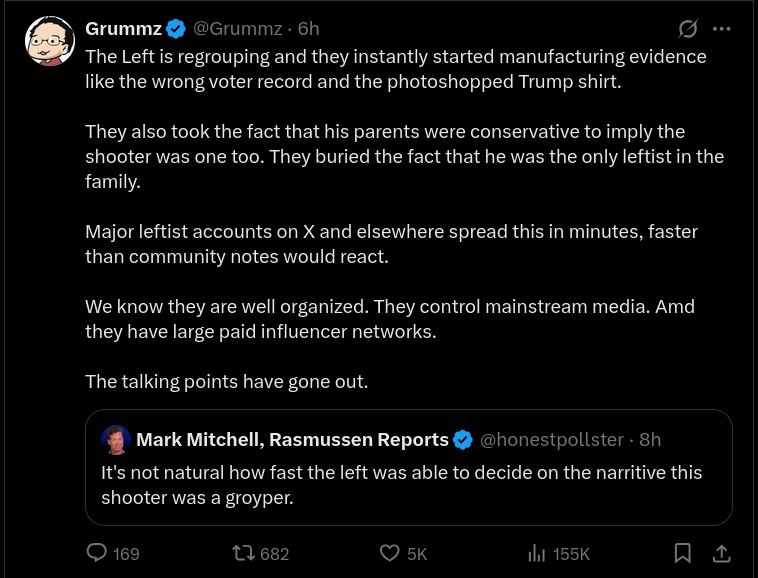Click the 155K views count
This screenshot has height=578, width=758.
pyautogui.click(x=571, y=554)
